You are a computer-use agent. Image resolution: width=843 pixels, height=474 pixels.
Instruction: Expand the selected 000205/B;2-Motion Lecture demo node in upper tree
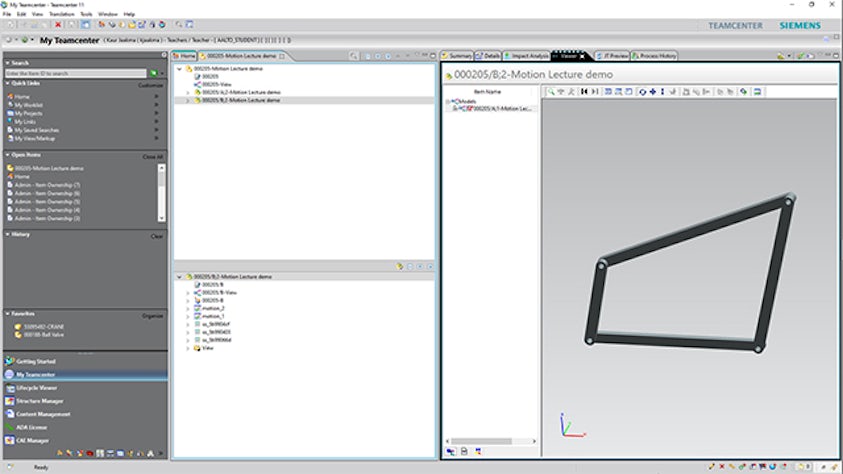pos(188,100)
